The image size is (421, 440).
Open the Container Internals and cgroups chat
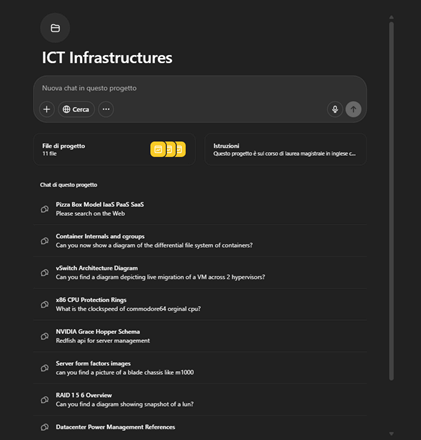[200, 241]
